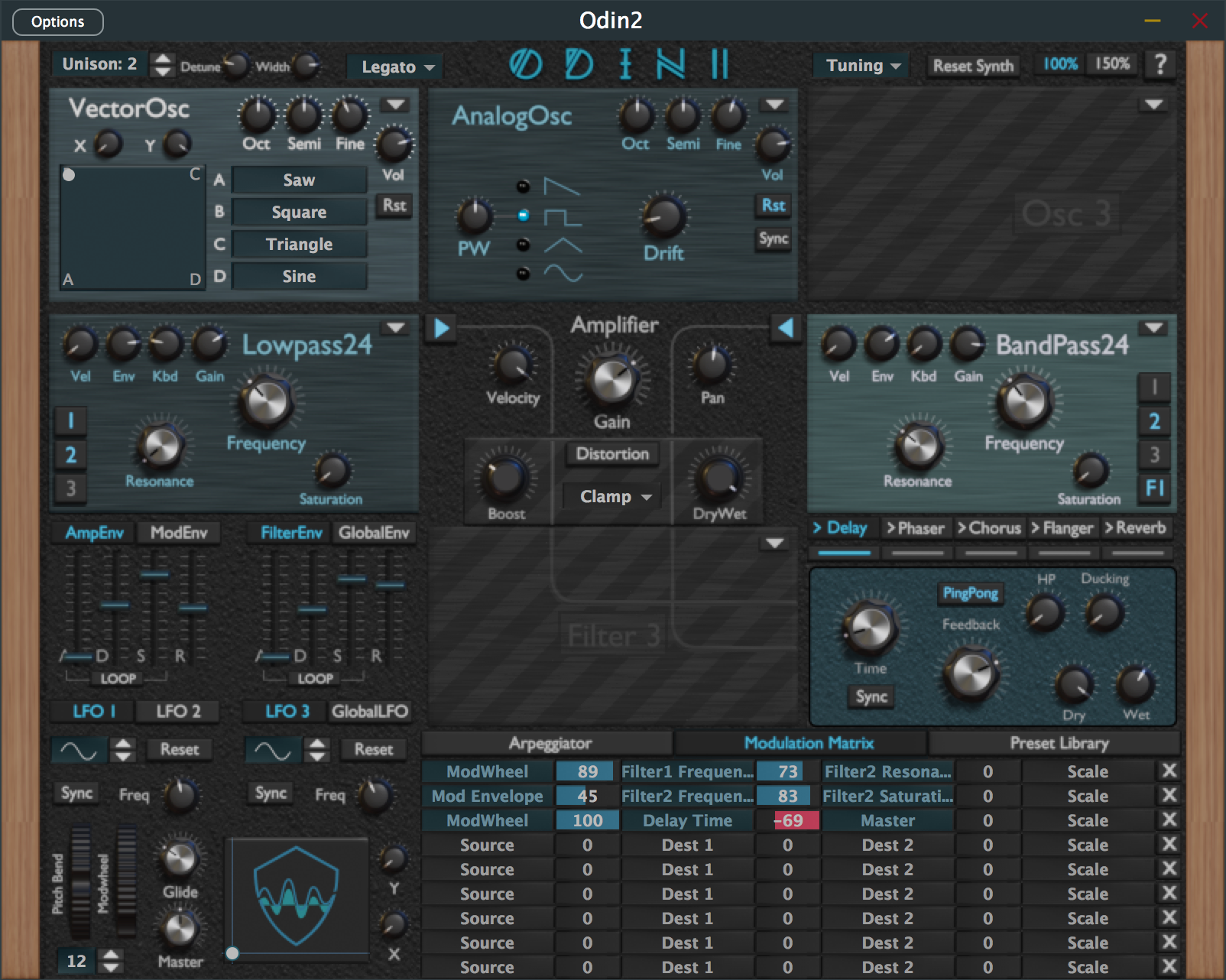
Task: Switch to the ModEnv envelope tab
Action: click(x=178, y=533)
